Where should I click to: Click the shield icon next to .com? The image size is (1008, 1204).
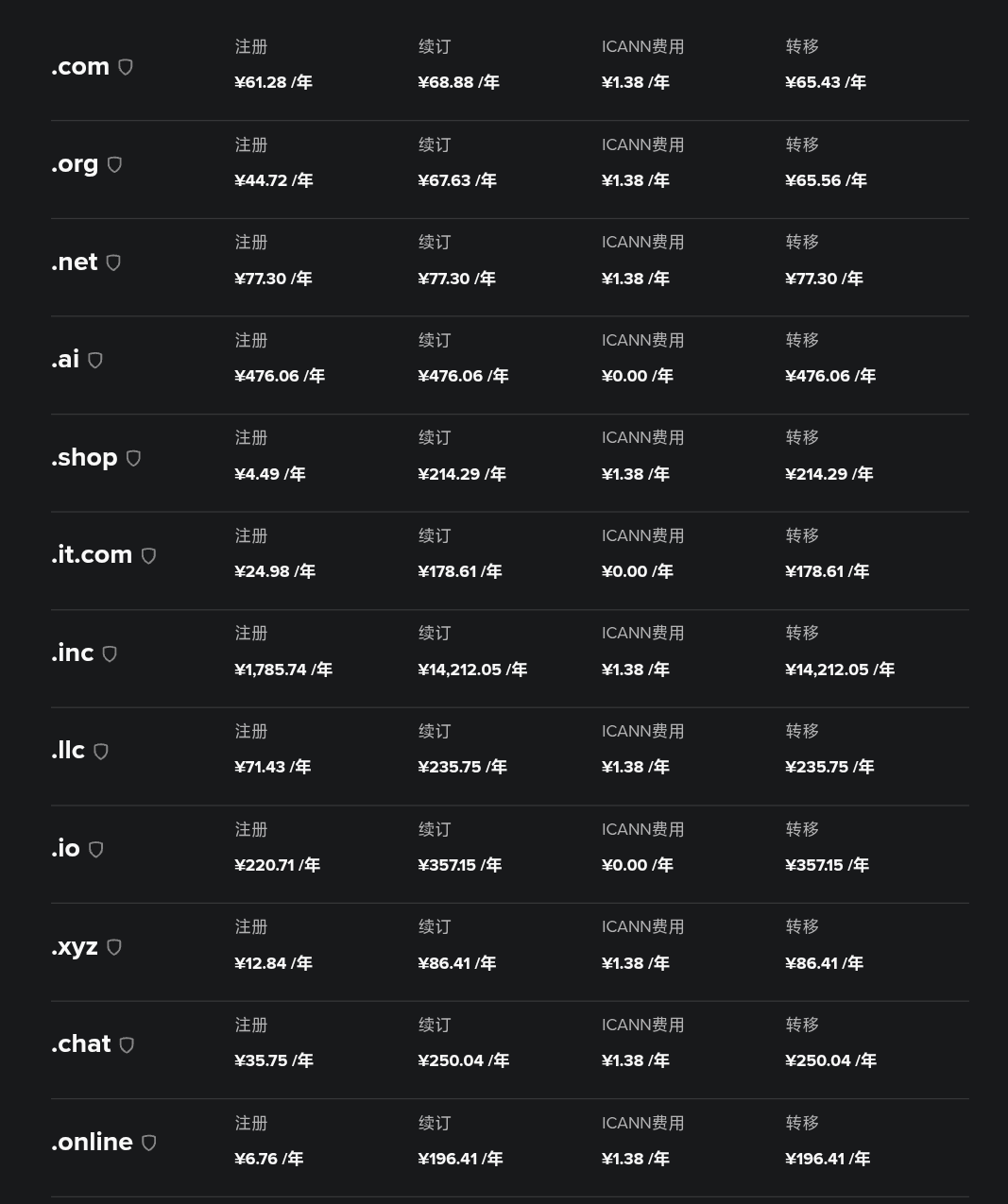click(x=126, y=67)
